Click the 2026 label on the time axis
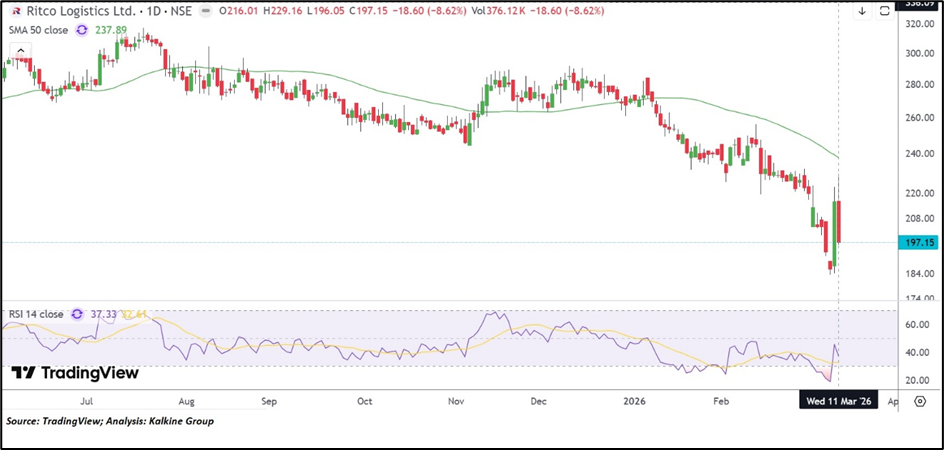 coord(634,400)
